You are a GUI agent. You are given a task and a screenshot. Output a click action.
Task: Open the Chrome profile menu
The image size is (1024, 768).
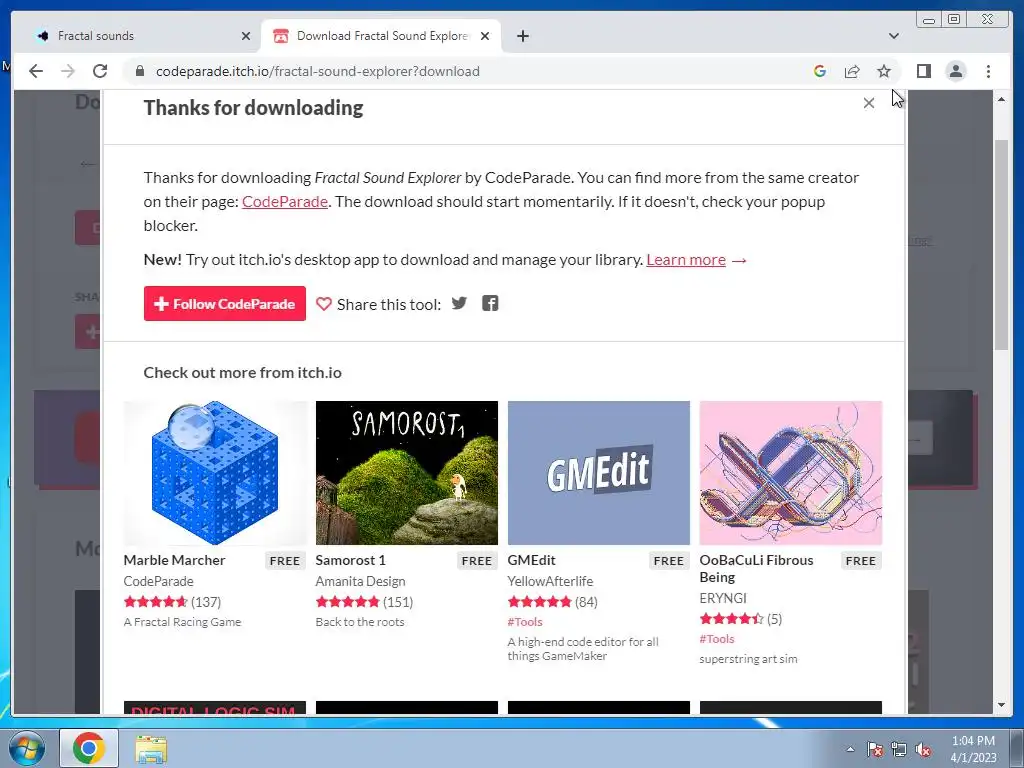pos(956,71)
